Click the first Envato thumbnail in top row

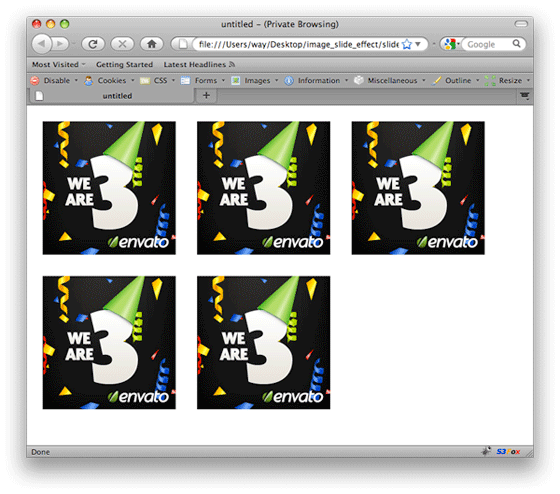coord(109,188)
